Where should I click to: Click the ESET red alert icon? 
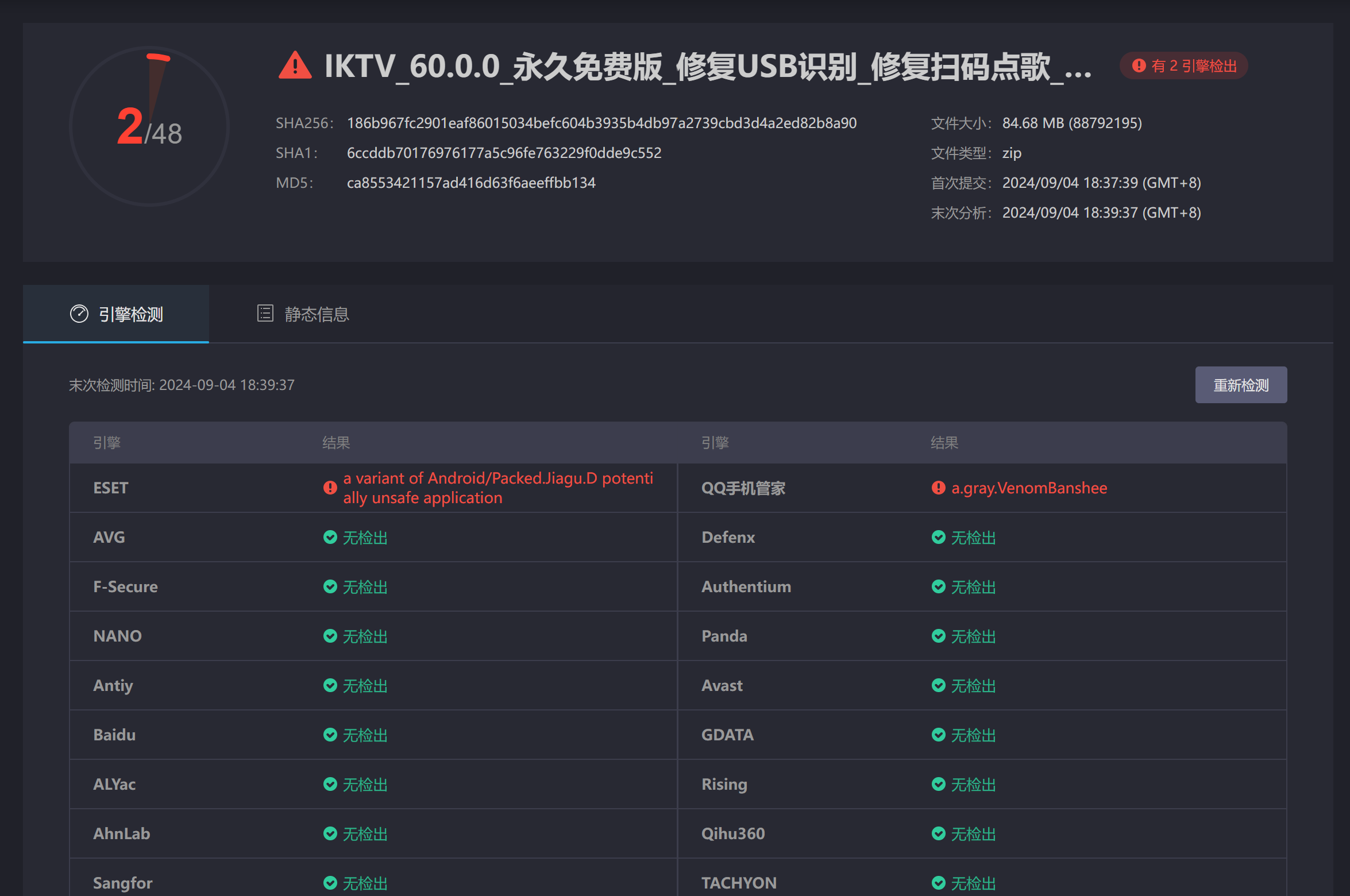coord(330,488)
